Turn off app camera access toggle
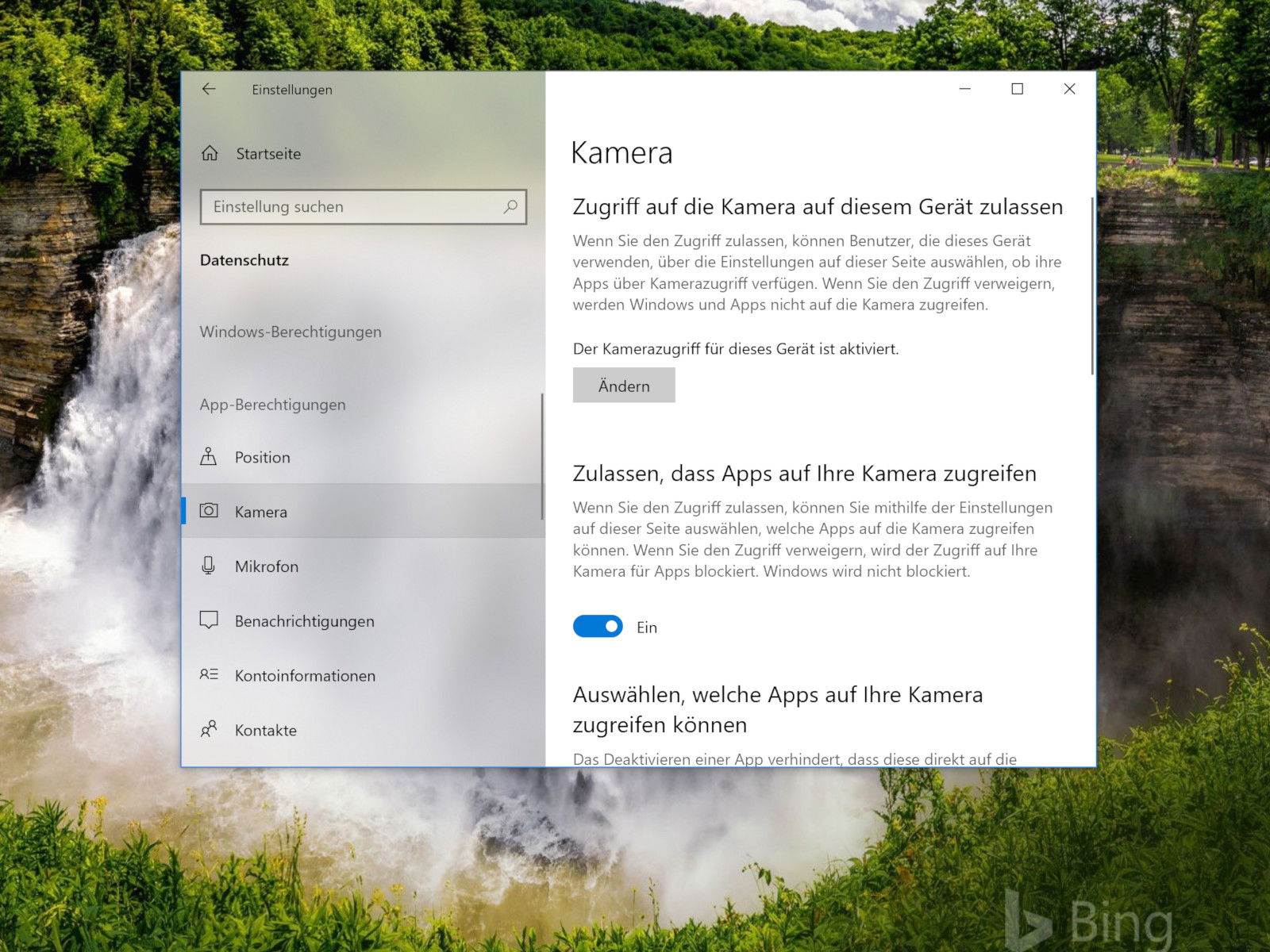 (x=598, y=627)
